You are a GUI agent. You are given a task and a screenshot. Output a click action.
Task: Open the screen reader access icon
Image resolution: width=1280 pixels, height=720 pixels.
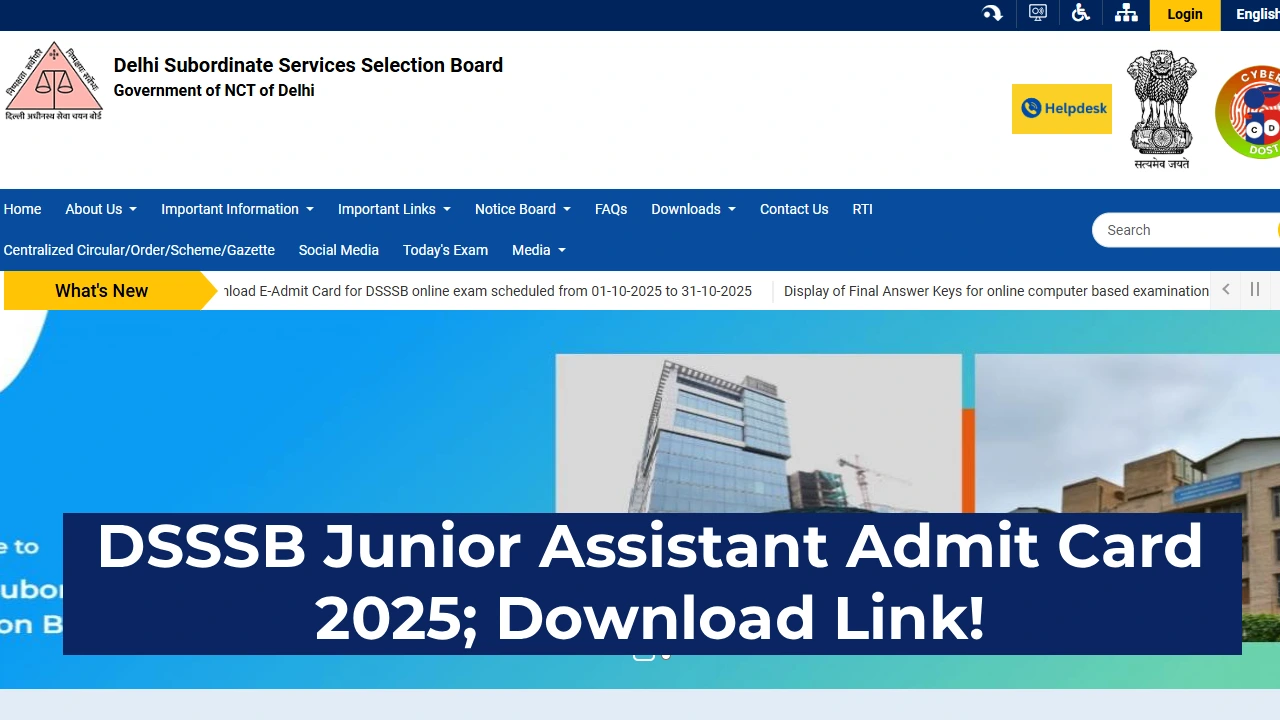(1037, 13)
